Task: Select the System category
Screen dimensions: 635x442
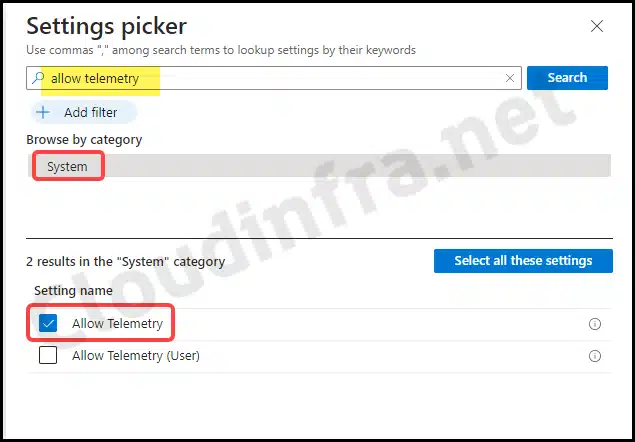Action: (67, 166)
